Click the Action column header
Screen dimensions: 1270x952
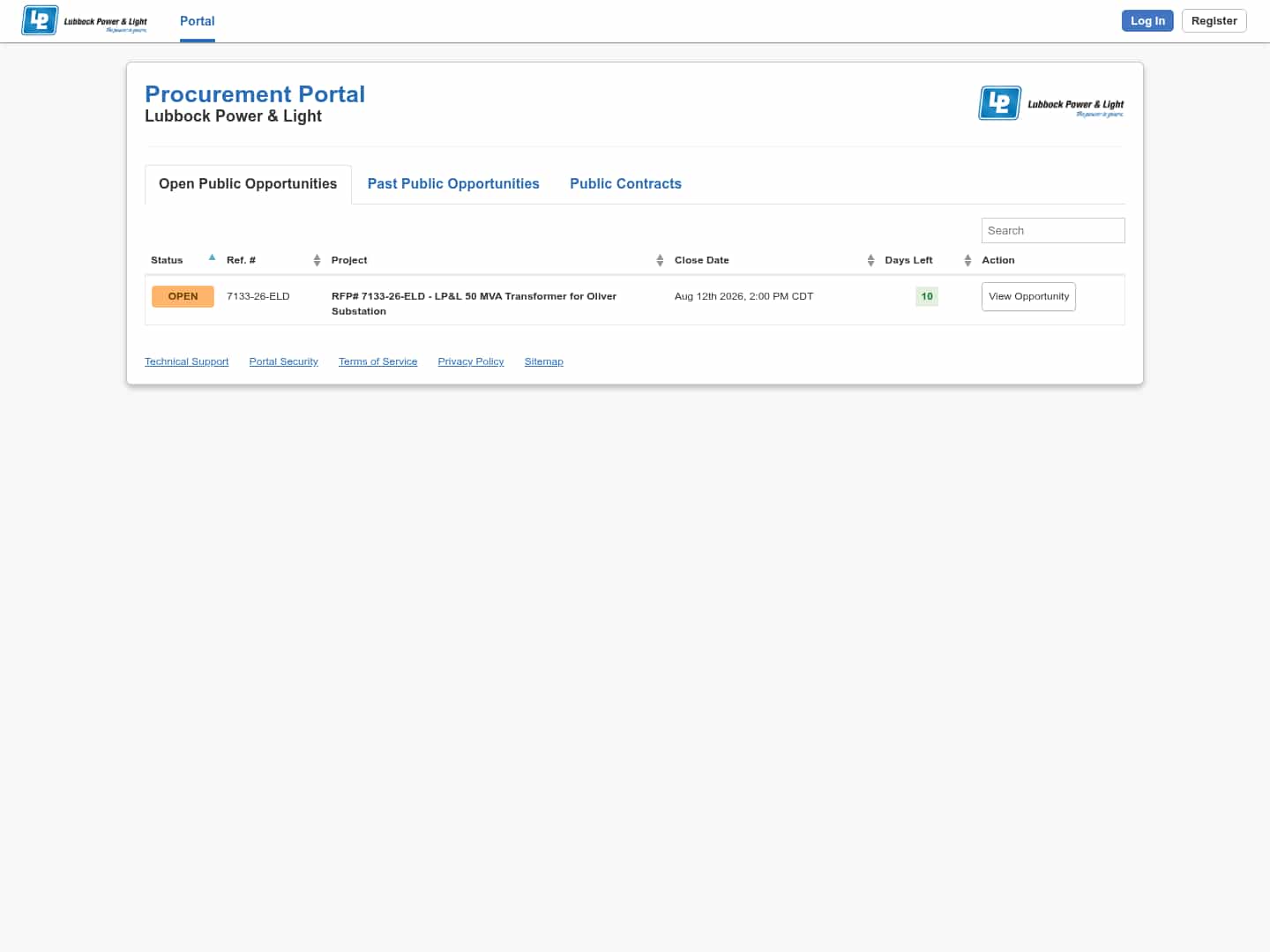998,261
